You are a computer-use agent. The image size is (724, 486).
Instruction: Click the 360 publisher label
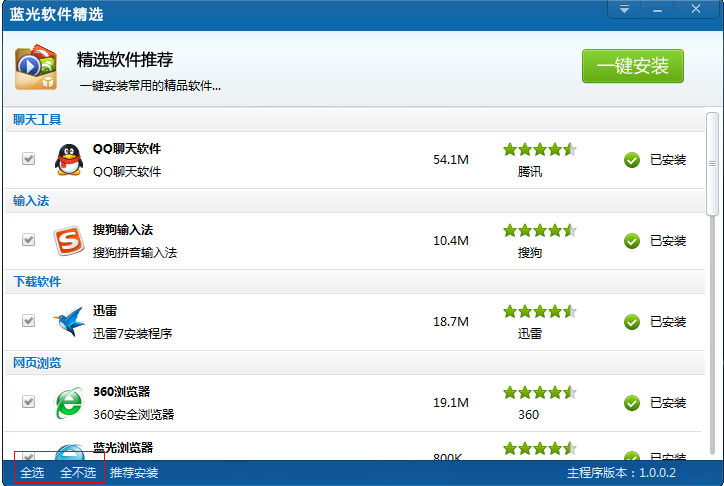[x=528, y=414]
